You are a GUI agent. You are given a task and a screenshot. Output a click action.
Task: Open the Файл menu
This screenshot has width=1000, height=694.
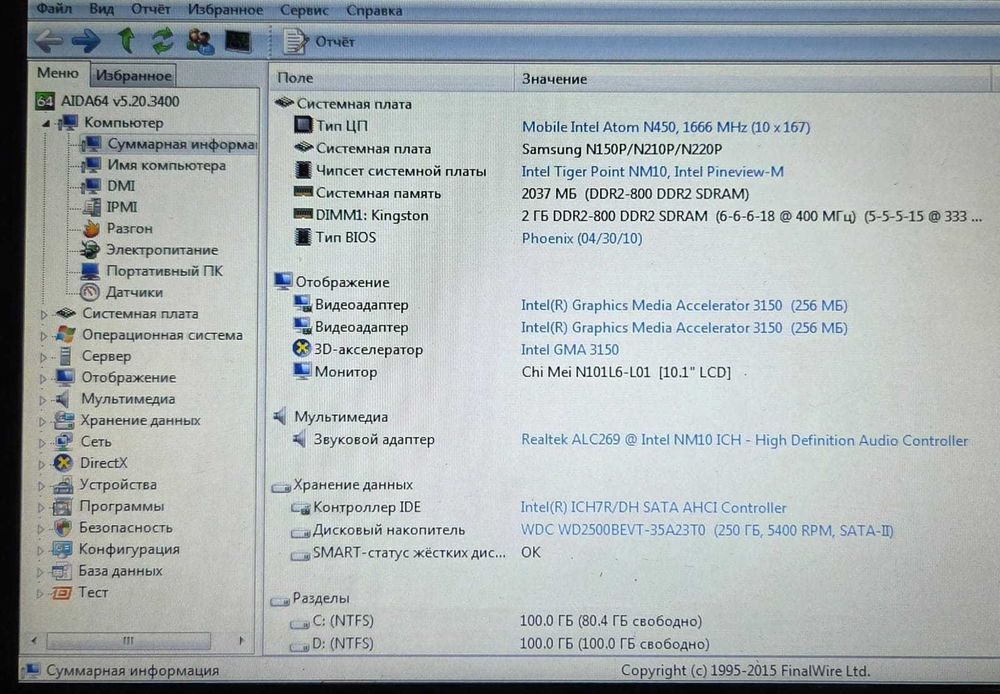[54, 9]
